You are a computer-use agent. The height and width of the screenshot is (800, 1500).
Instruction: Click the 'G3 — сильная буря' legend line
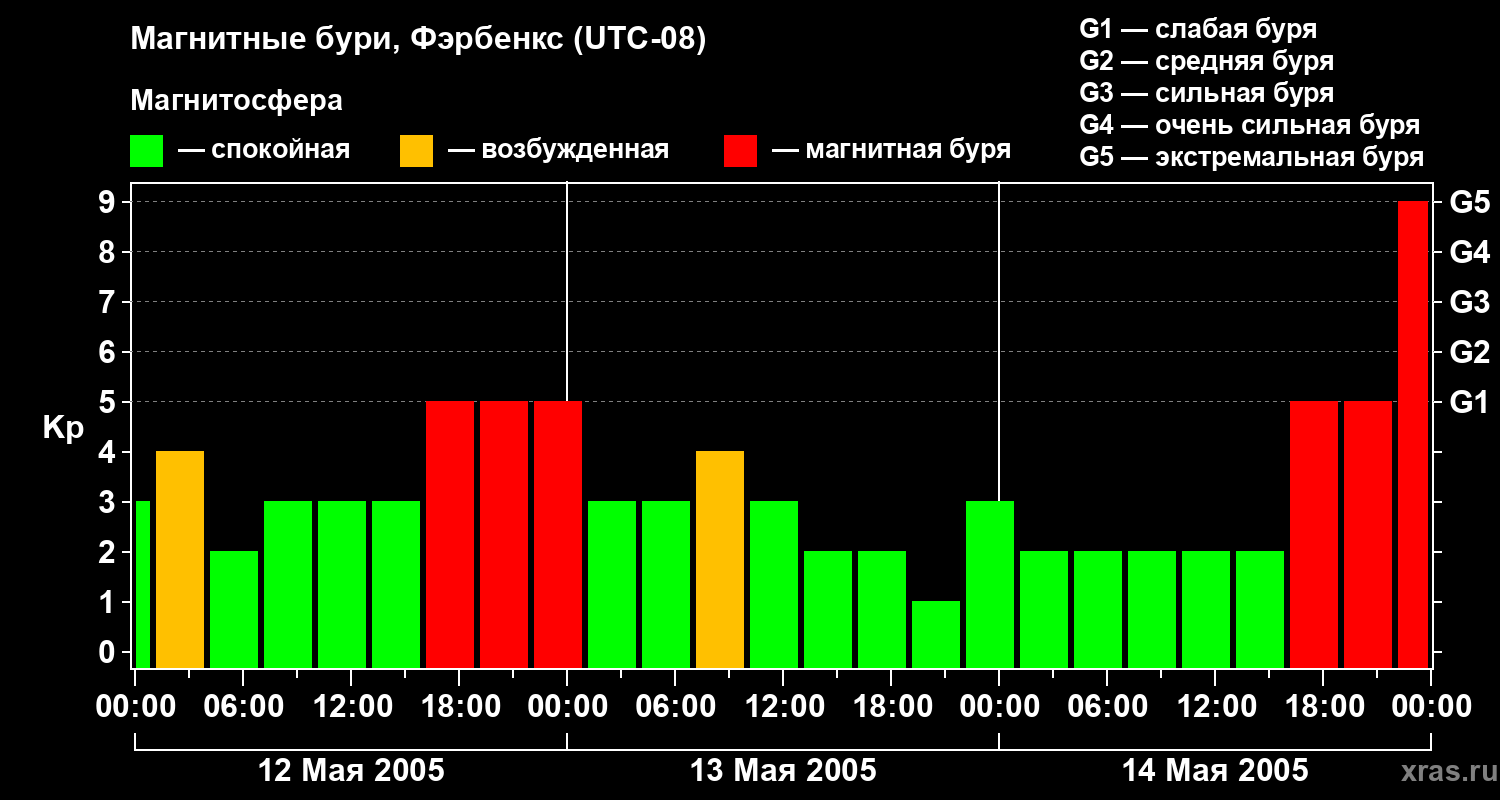point(1207,93)
